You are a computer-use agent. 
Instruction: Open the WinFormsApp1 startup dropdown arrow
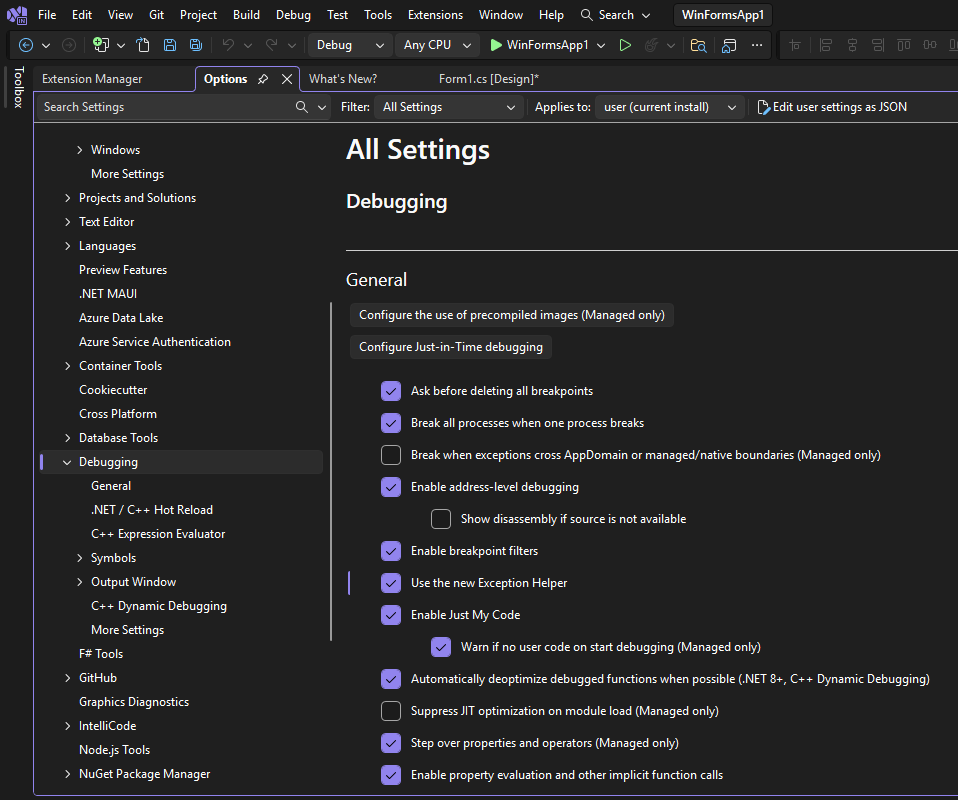click(x=601, y=45)
